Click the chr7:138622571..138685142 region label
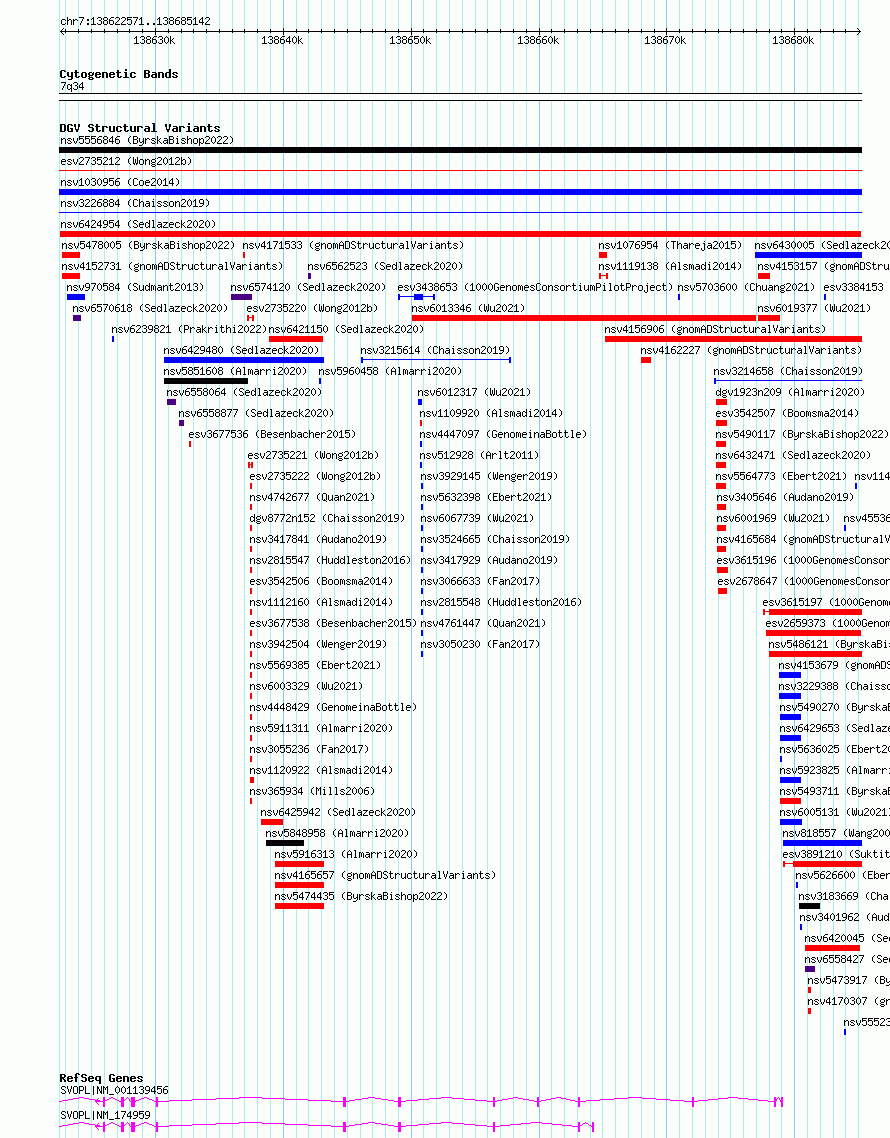Image resolution: width=890 pixels, height=1138 pixels. [135, 21]
